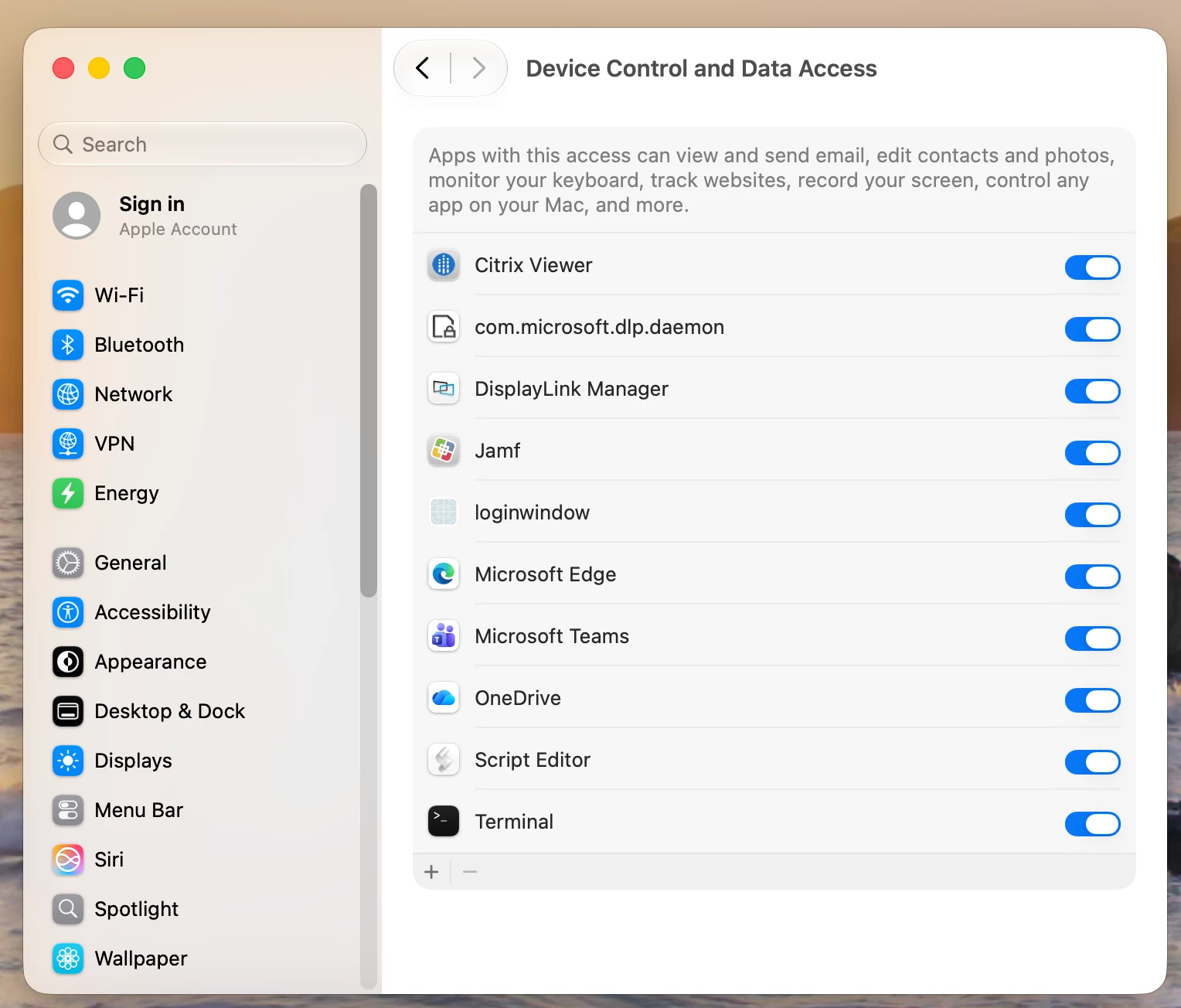The image size is (1181, 1008).
Task: Go to Wallpaper settings
Action: tap(202, 959)
